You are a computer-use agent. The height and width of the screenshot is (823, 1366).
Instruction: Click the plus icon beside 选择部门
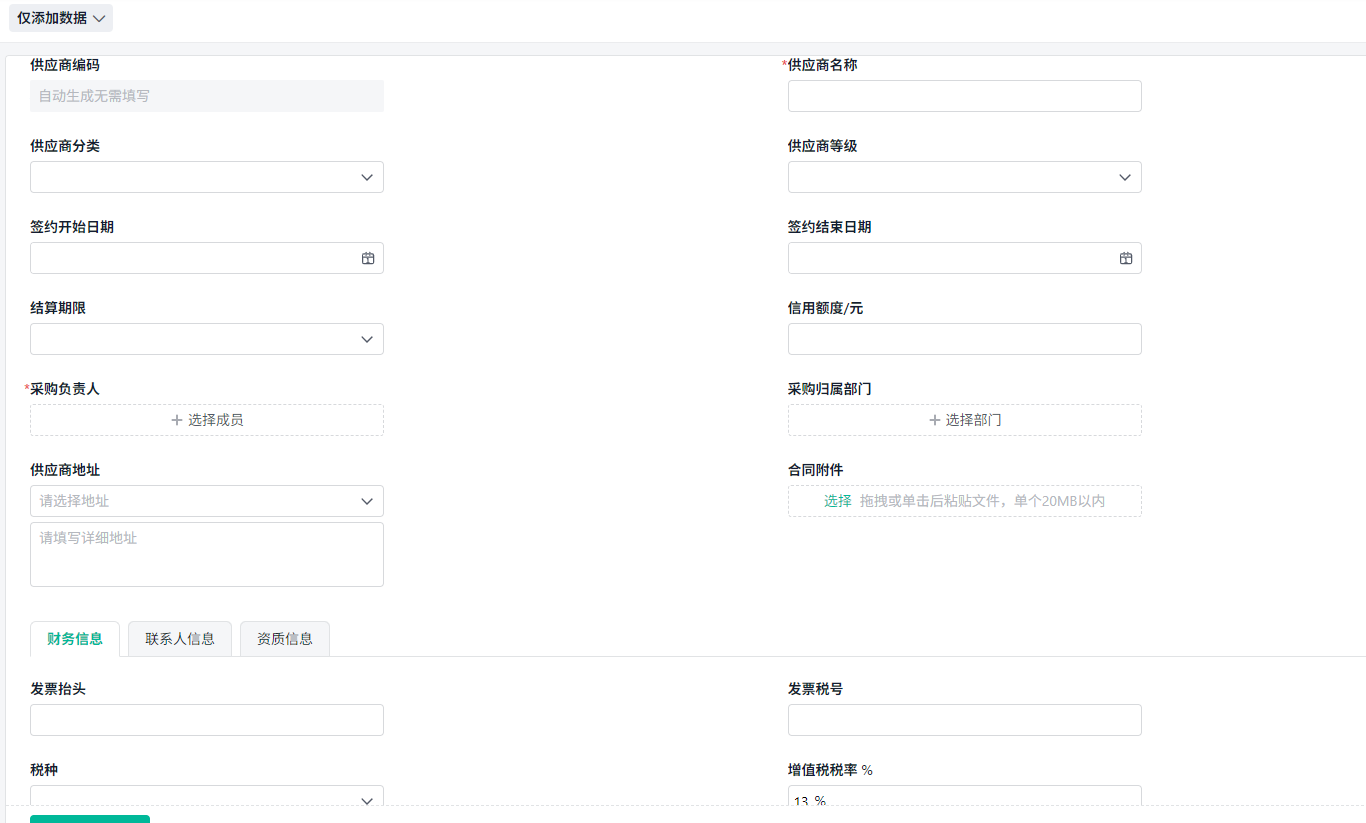(x=935, y=420)
